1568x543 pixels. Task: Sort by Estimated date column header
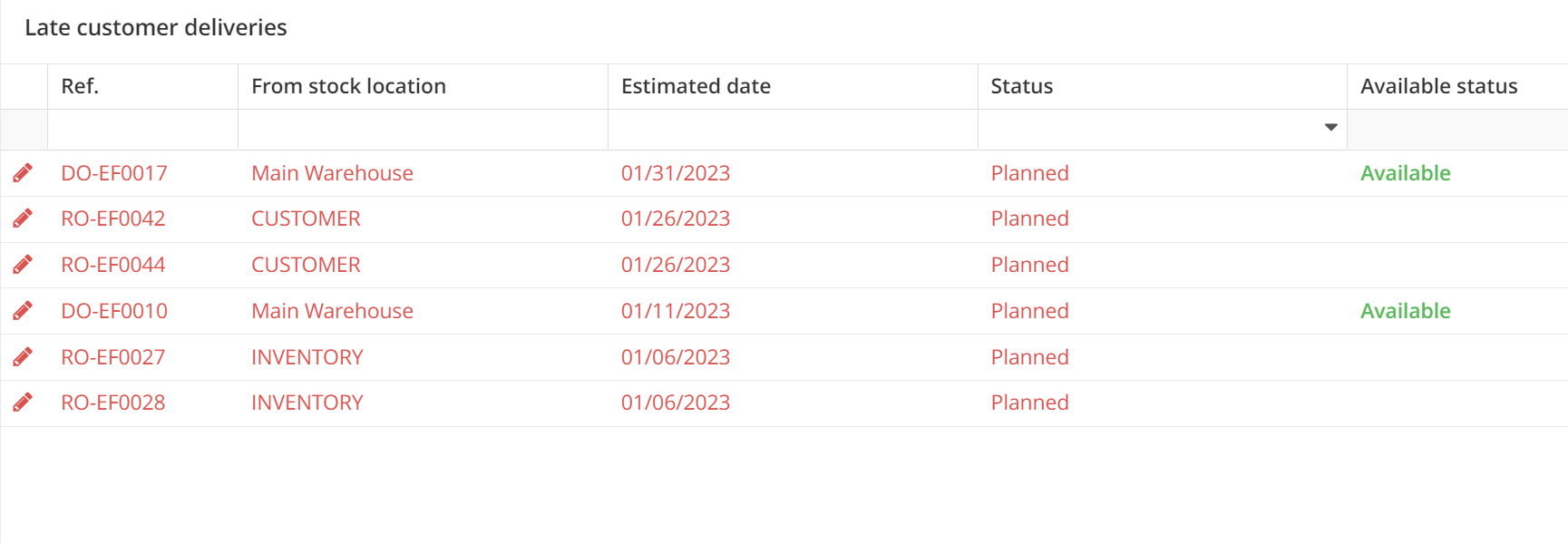click(696, 86)
